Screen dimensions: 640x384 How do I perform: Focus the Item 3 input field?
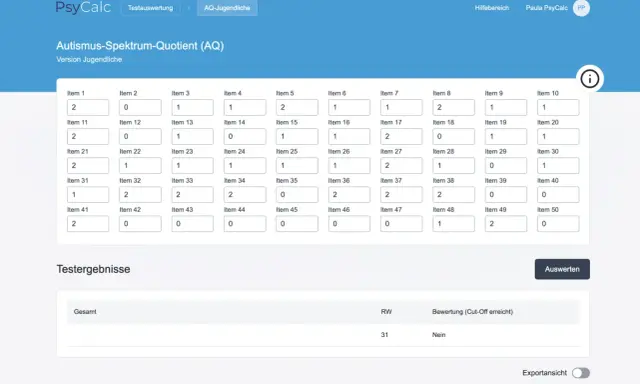pos(193,107)
